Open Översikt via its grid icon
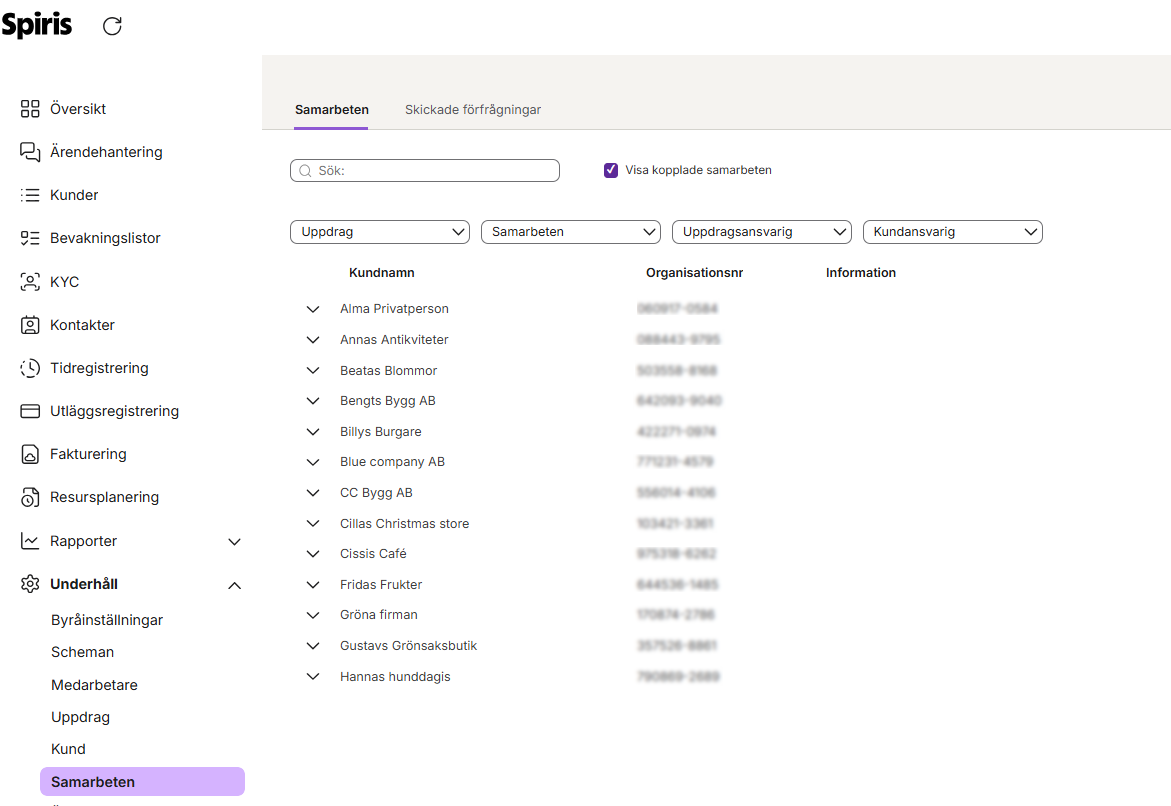 click(x=30, y=109)
